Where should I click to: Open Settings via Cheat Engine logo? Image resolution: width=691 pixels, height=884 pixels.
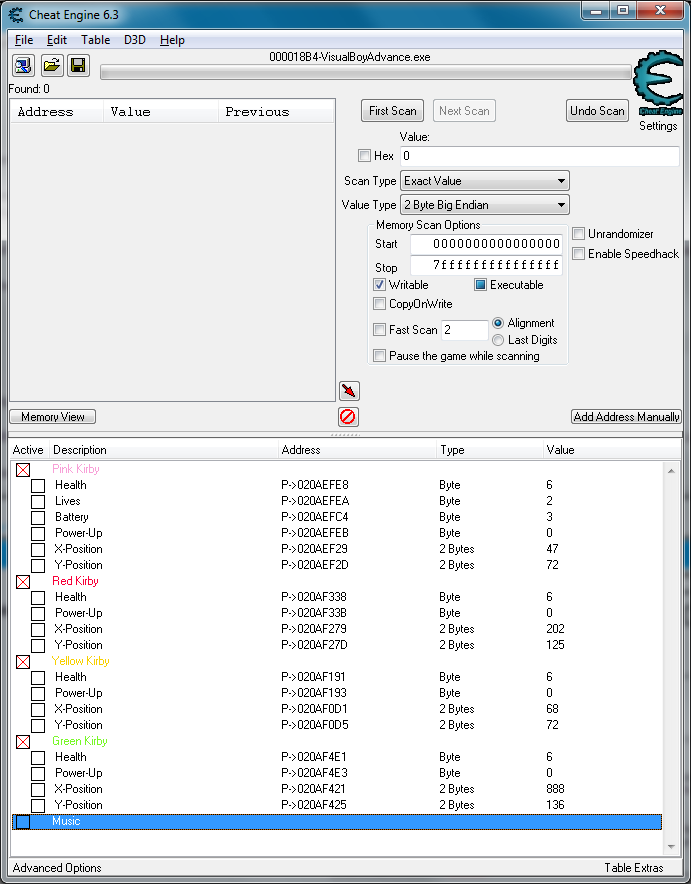click(x=658, y=90)
